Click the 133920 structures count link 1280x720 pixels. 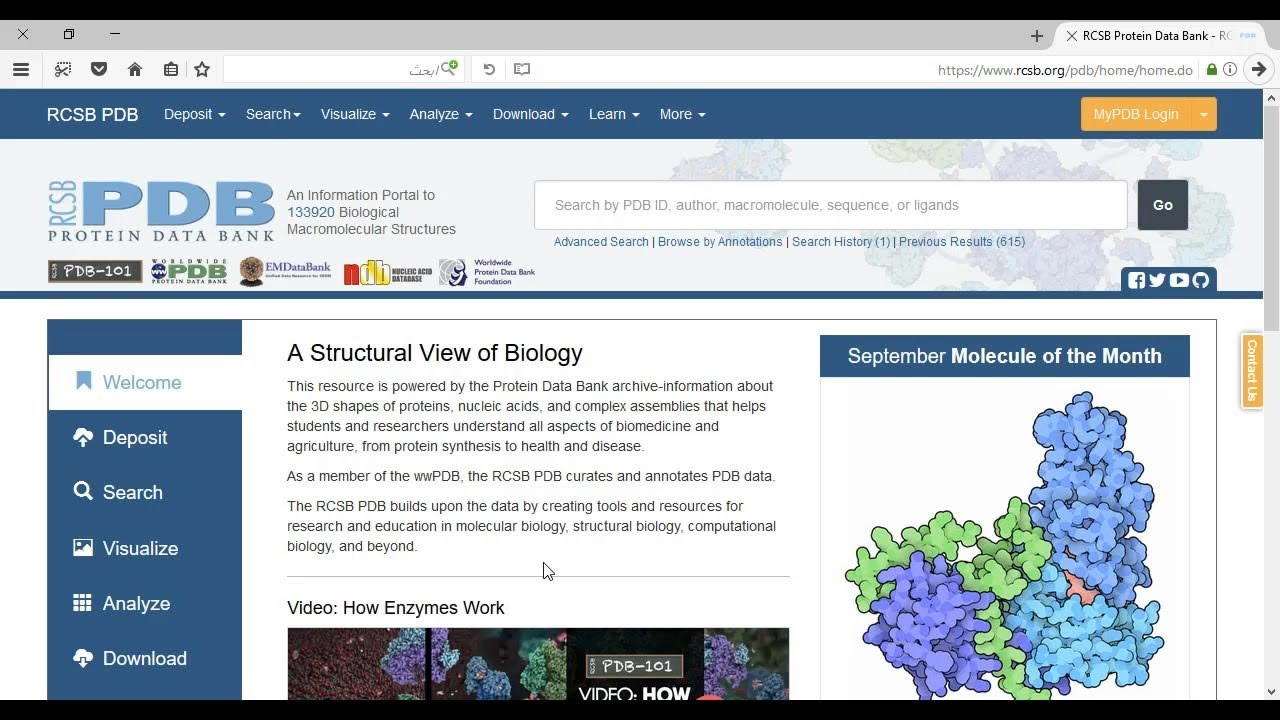[x=311, y=212]
